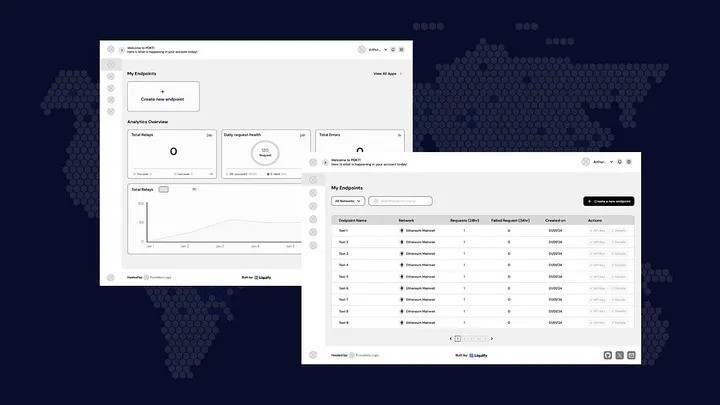Open the settings icon beside the endpoints window bell
This screenshot has width=720, height=405.
(630, 162)
